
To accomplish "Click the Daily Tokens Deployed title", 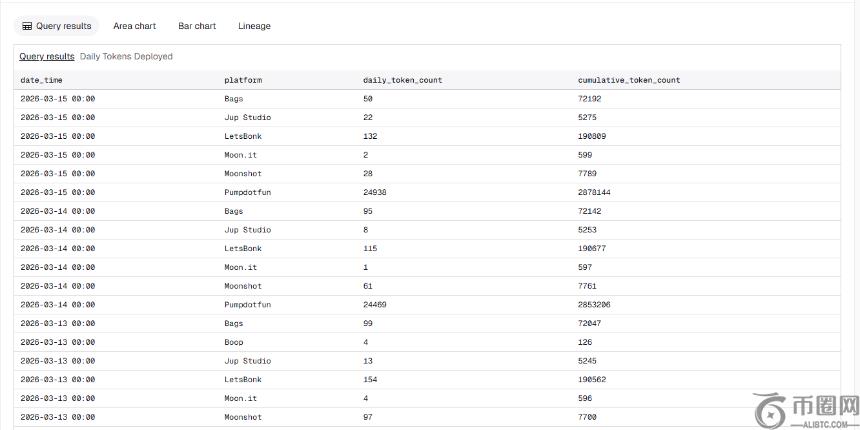I will [126, 57].
